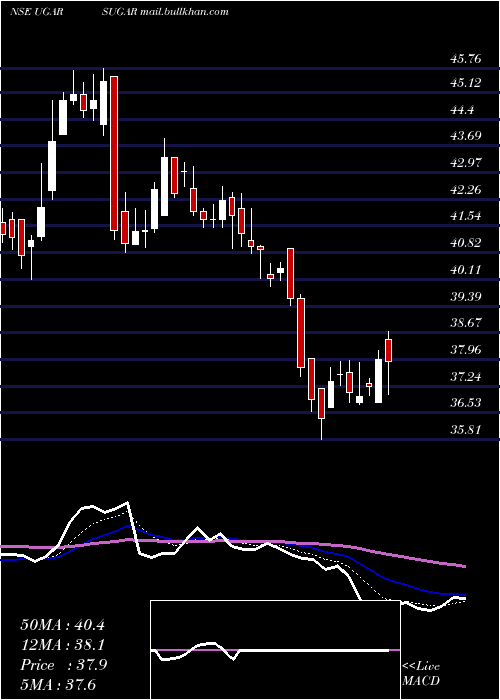
Task: Click the '50MA : 40.4' indicator text
Action: coord(62,625)
